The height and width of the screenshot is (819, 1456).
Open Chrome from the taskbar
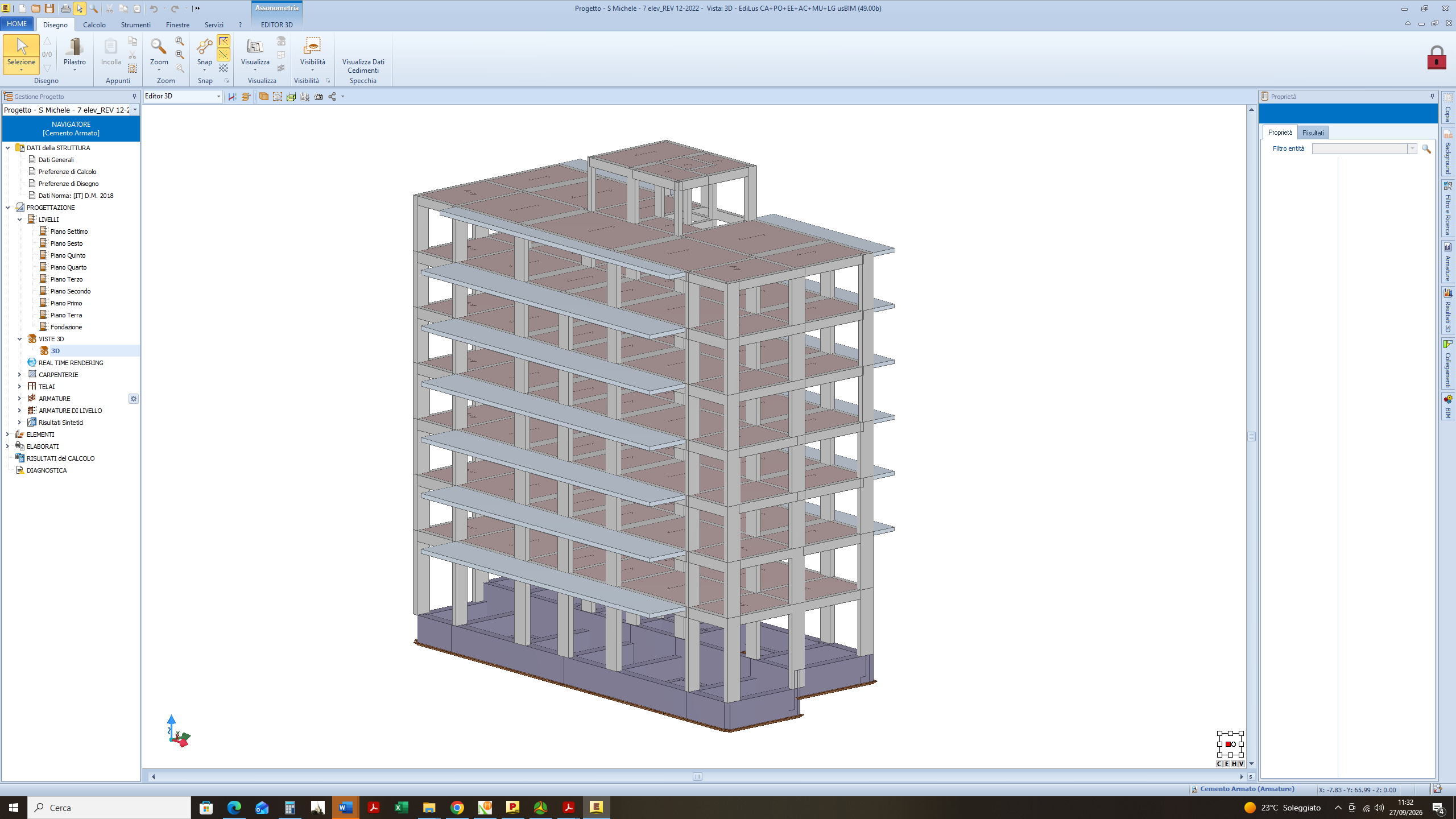[457, 807]
